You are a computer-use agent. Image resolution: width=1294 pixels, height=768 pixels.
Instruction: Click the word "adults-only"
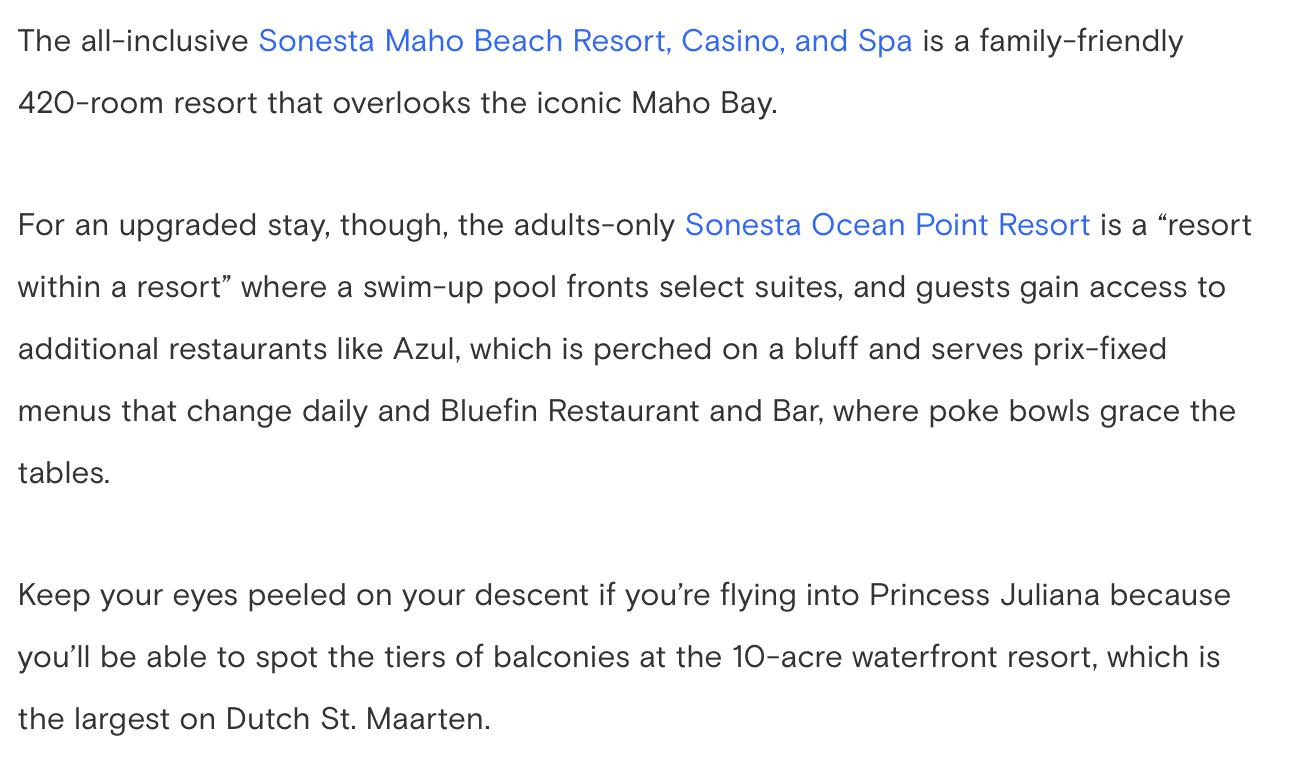coord(594,225)
